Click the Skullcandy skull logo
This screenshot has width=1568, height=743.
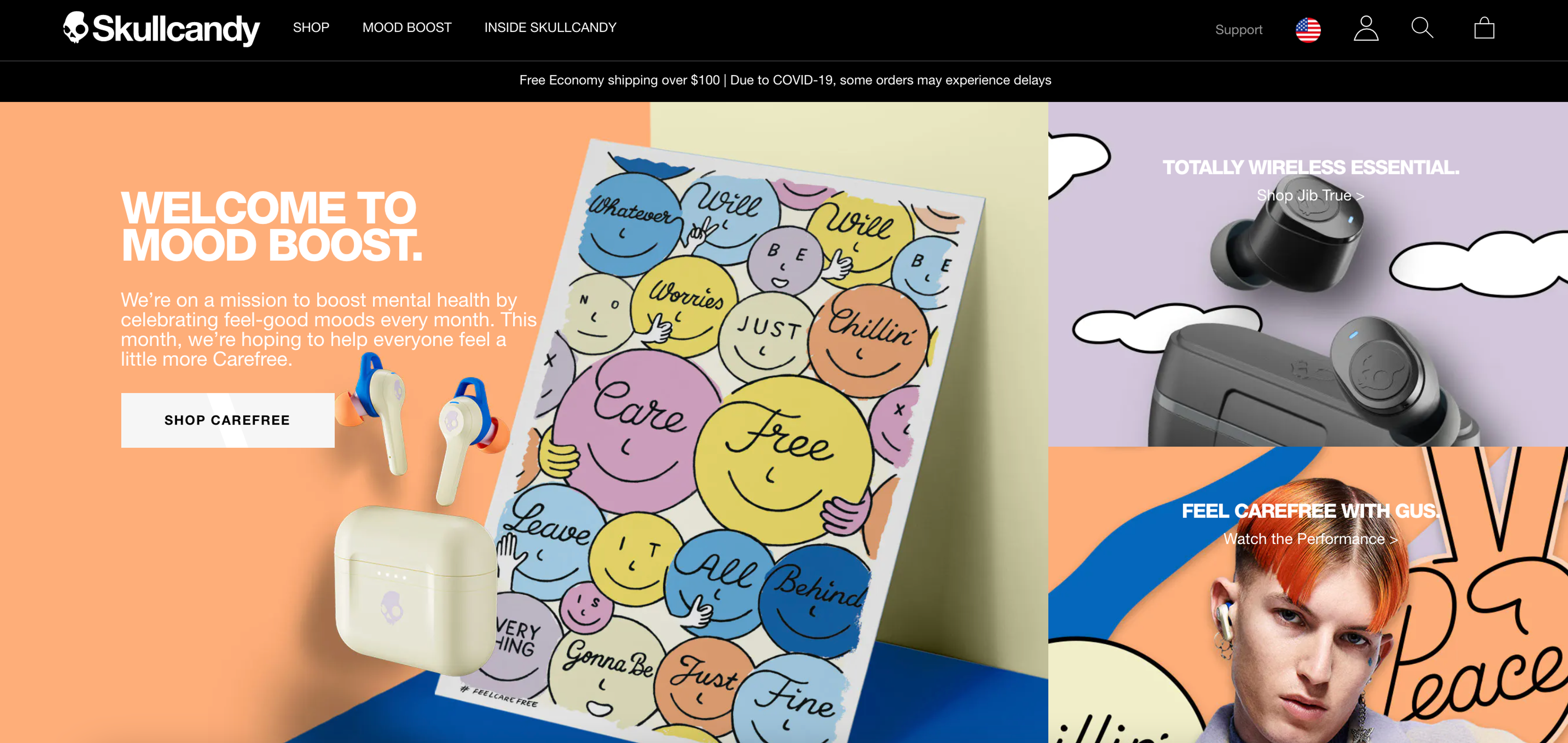[x=76, y=27]
